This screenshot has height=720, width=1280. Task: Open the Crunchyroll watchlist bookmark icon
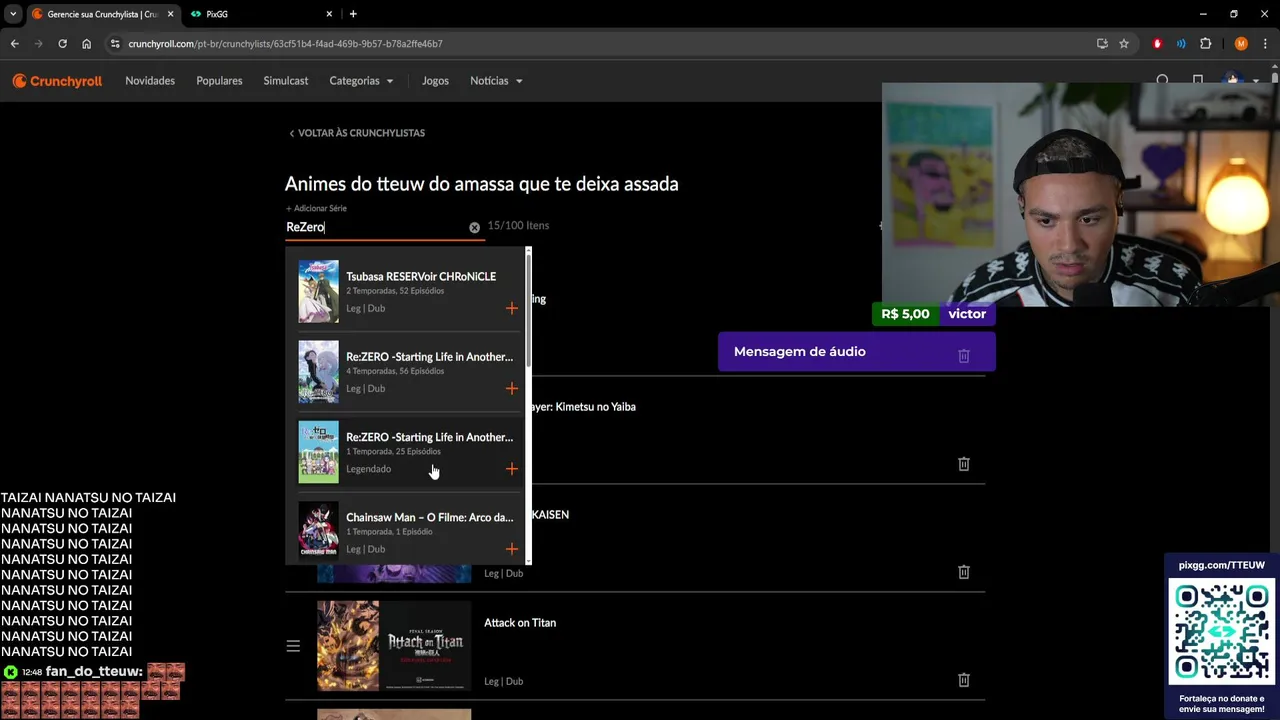1197,80
